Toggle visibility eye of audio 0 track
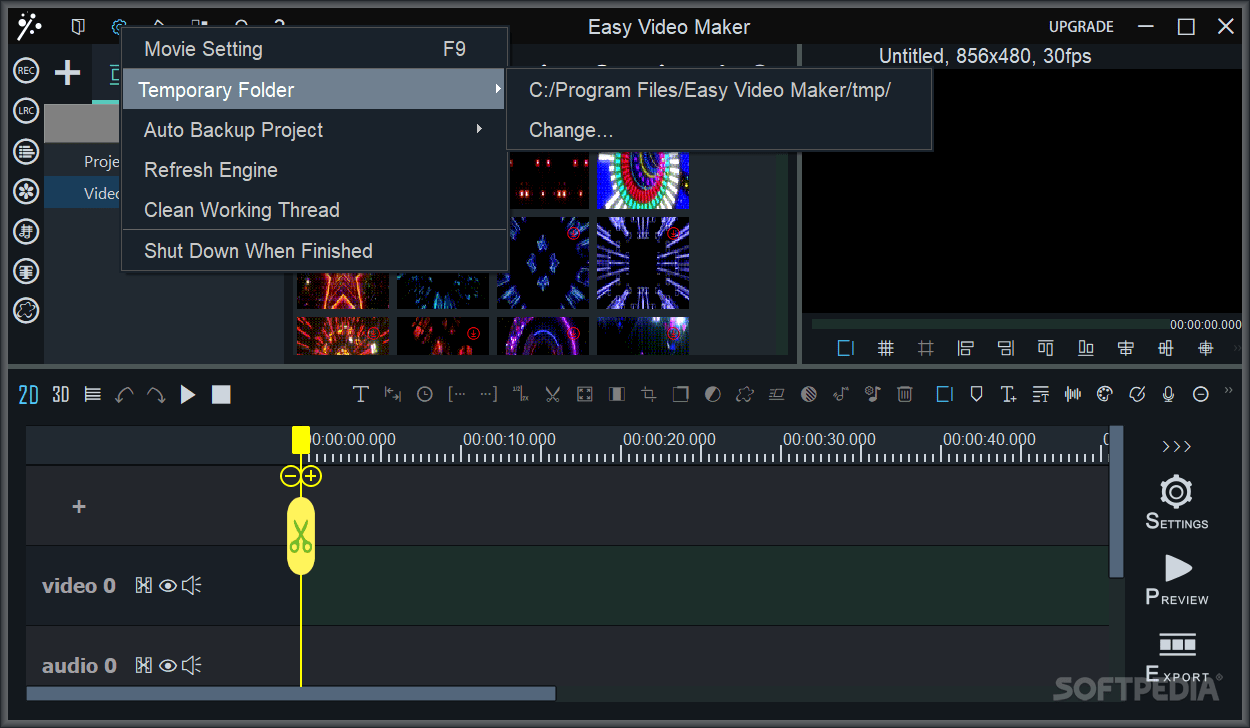The image size is (1250, 728). (168, 666)
